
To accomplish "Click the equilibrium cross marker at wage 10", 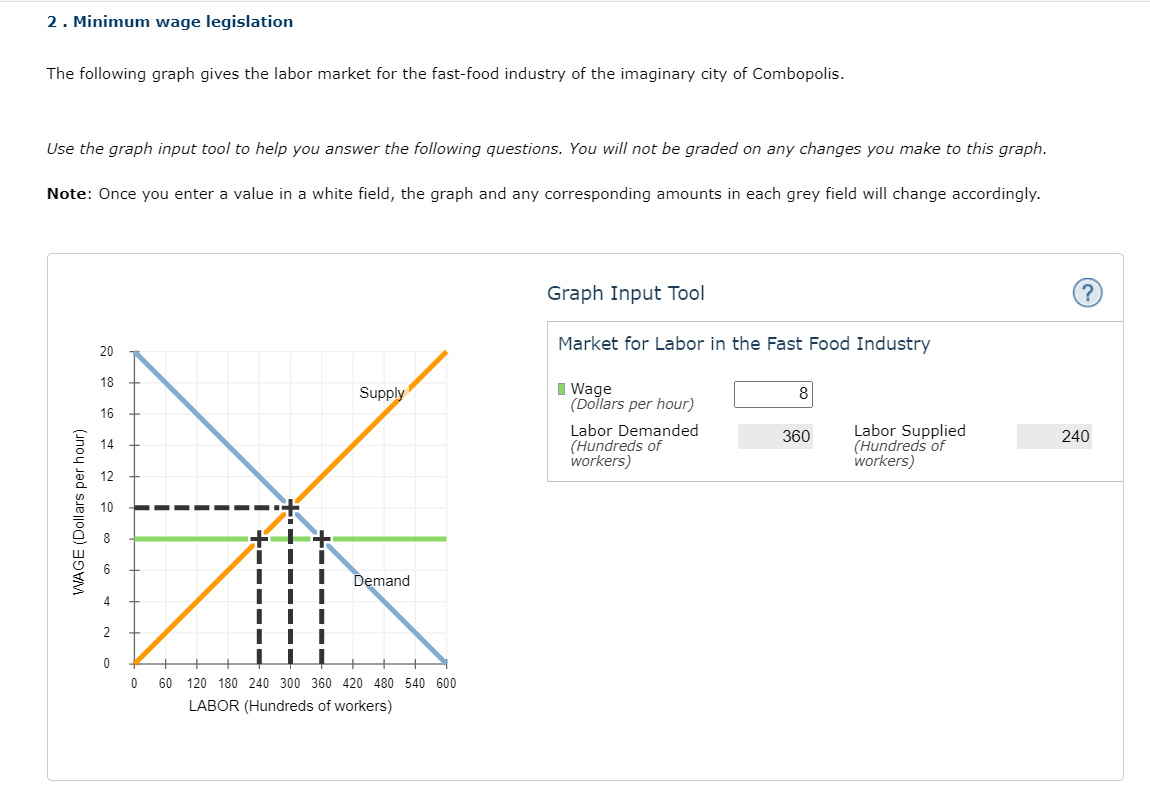I will [290, 507].
